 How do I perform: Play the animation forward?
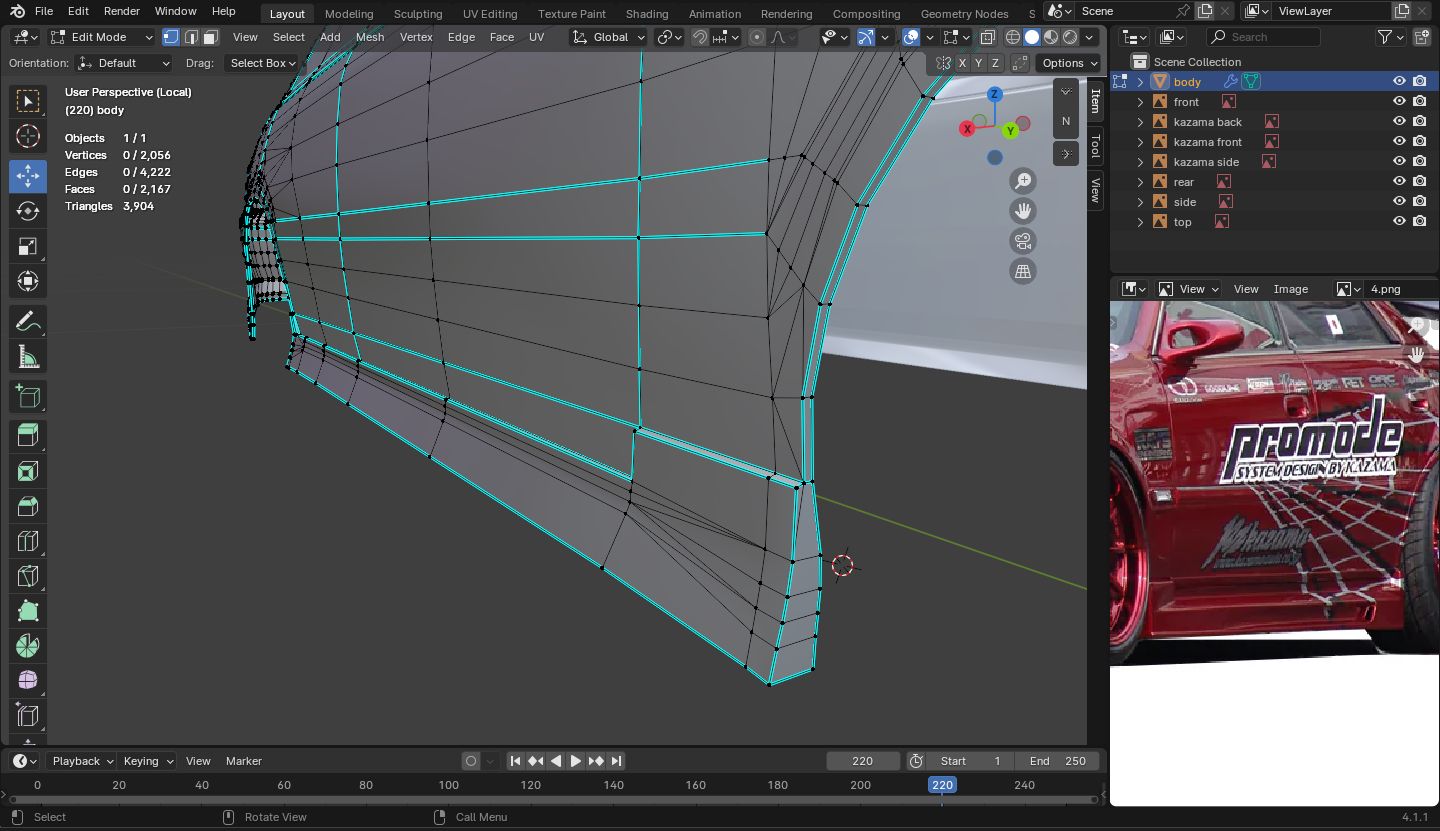pos(576,761)
